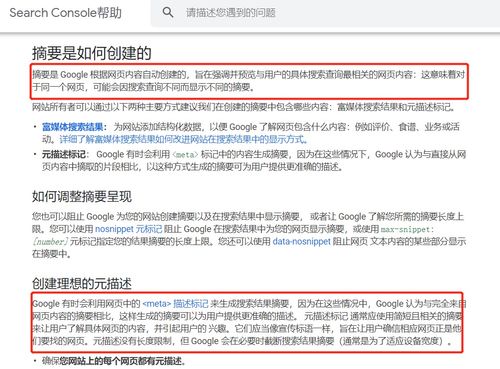This screenshot has height=369, width=500.
Task: Open link 详细了解富媒体搜索结果如何改进网站
Action: [183, 139]
